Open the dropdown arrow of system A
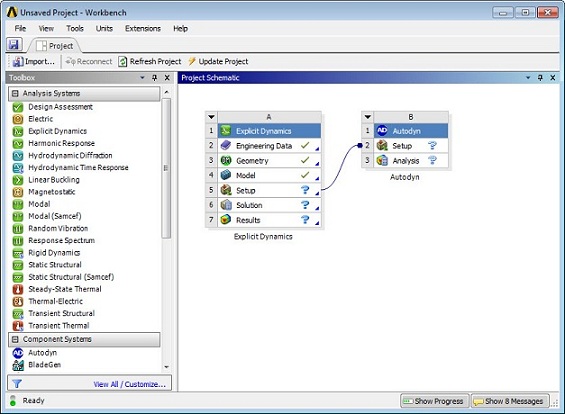565x414 pixels. pos(212,117)
